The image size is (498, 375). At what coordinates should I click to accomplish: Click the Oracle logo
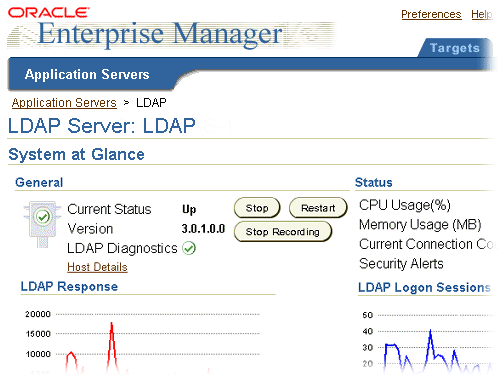pyautogui.click(x=49, y=13)
